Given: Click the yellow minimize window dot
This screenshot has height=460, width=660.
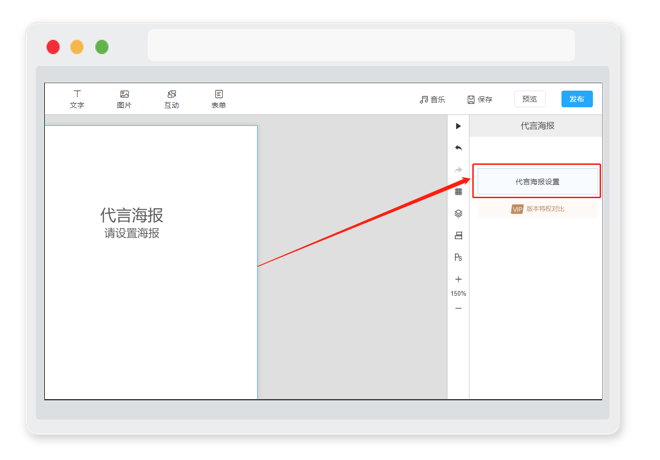Looking at the screenshot, I should pyautogui.click(x=77, y=47).
